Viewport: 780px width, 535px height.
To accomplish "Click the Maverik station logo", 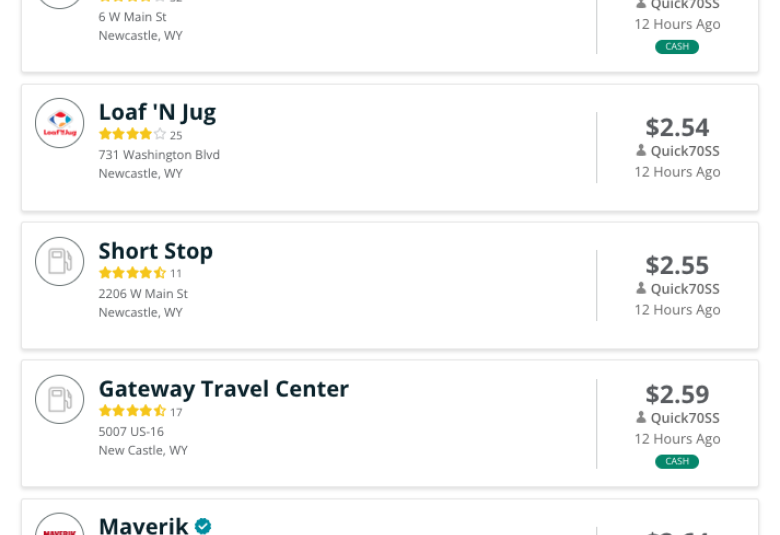I will 60,524.
